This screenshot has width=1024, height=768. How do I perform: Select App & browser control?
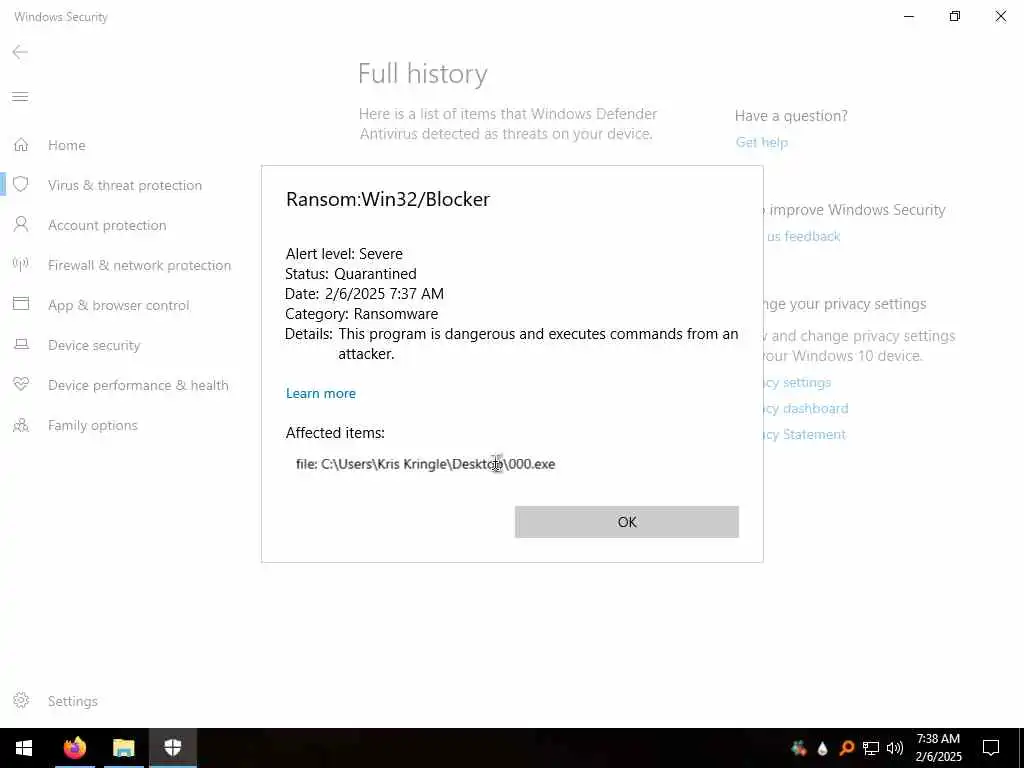[x=118, y=305]
